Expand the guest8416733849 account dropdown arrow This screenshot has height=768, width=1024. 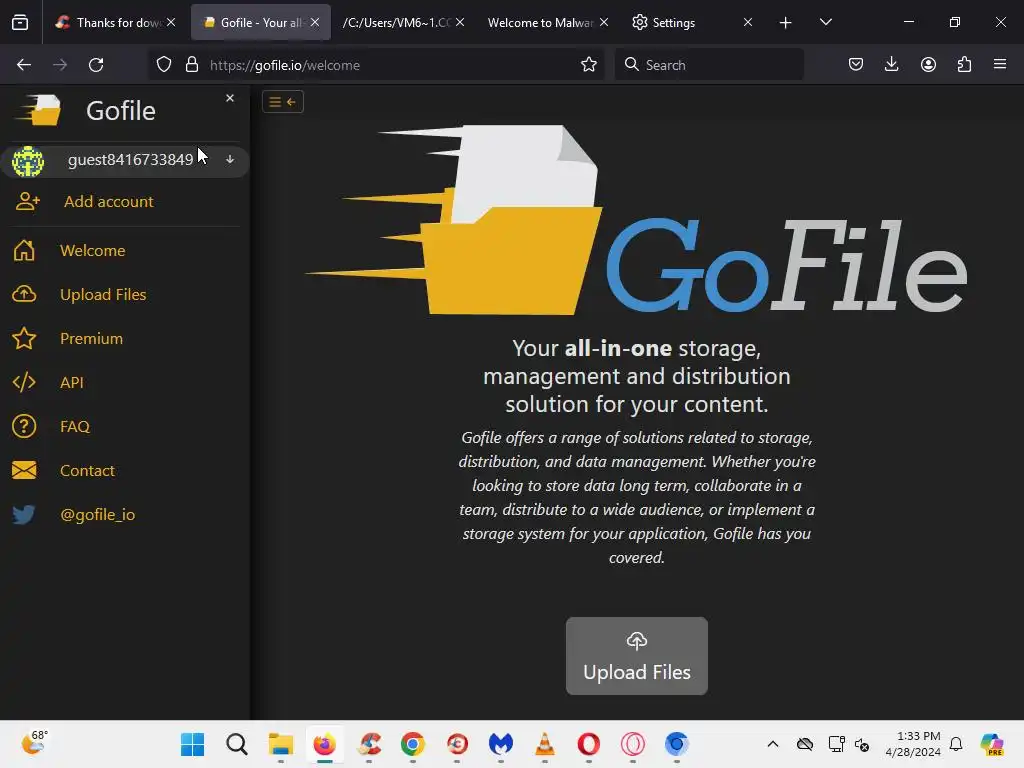pos(230,159)
